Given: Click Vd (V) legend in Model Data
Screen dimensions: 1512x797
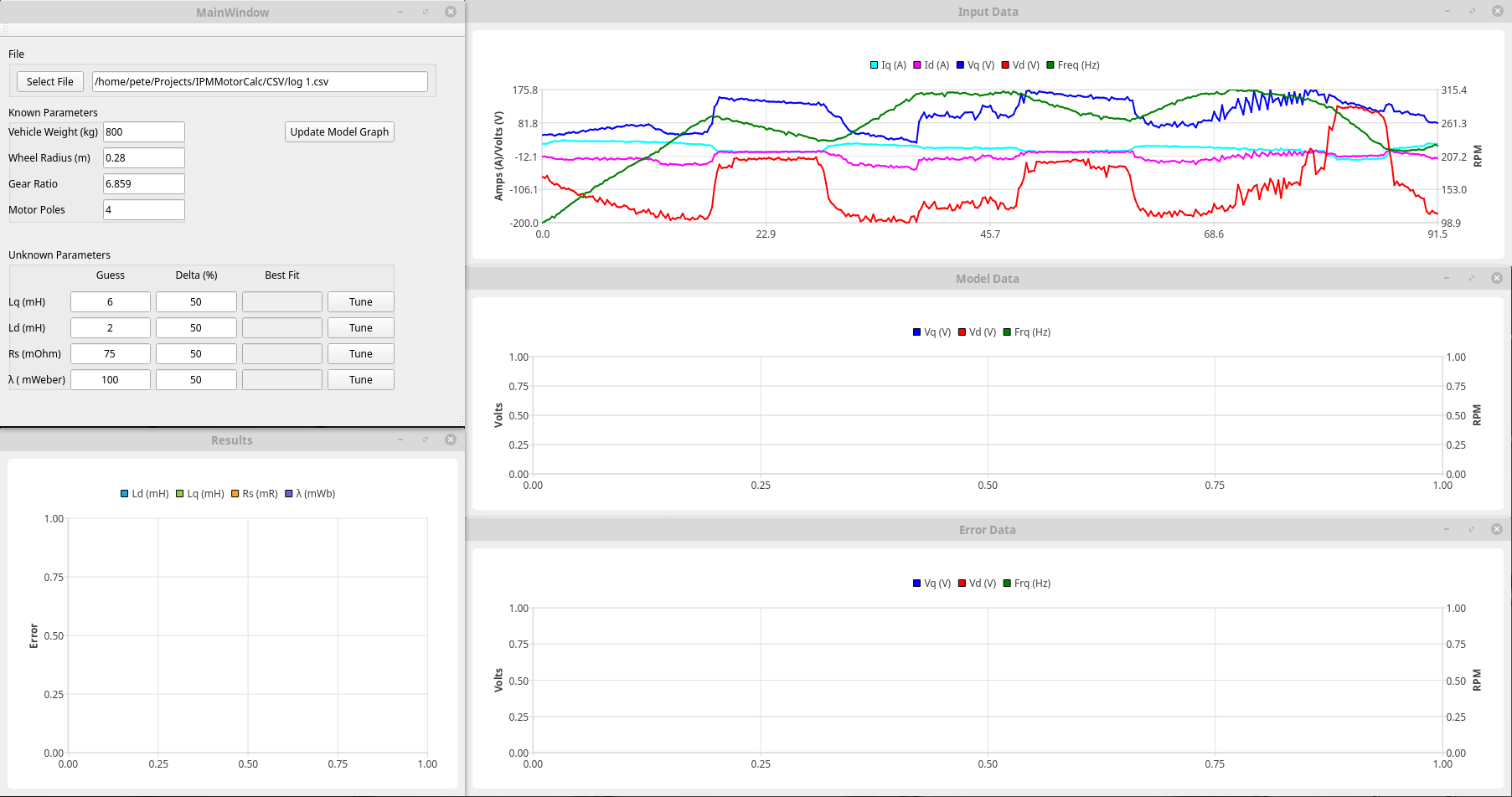Looking at the screenshot, I should 977,332.
